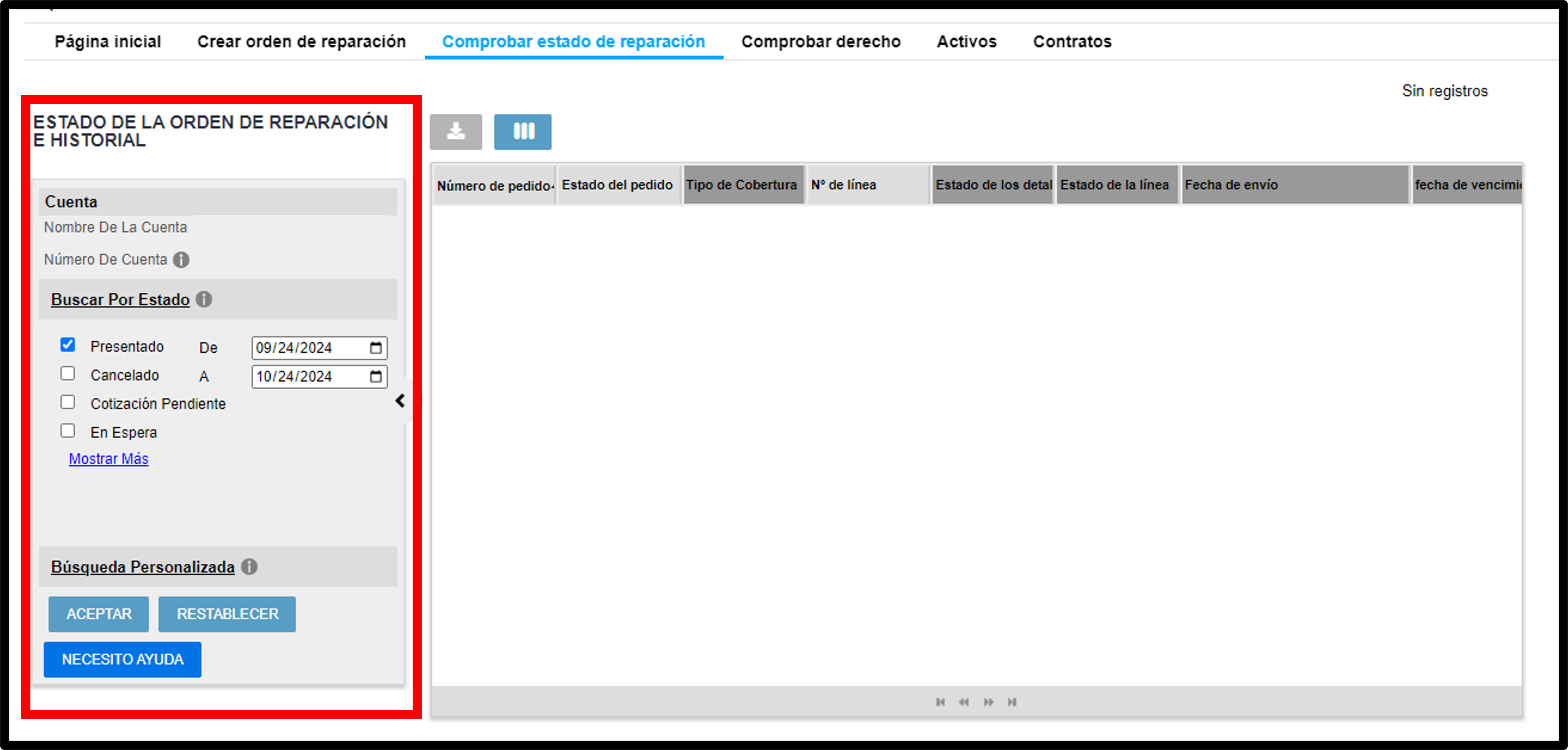Screen dimensions: 1568x750
Task: Collapse the filter side panel arrow
Action: click(400, 401)
